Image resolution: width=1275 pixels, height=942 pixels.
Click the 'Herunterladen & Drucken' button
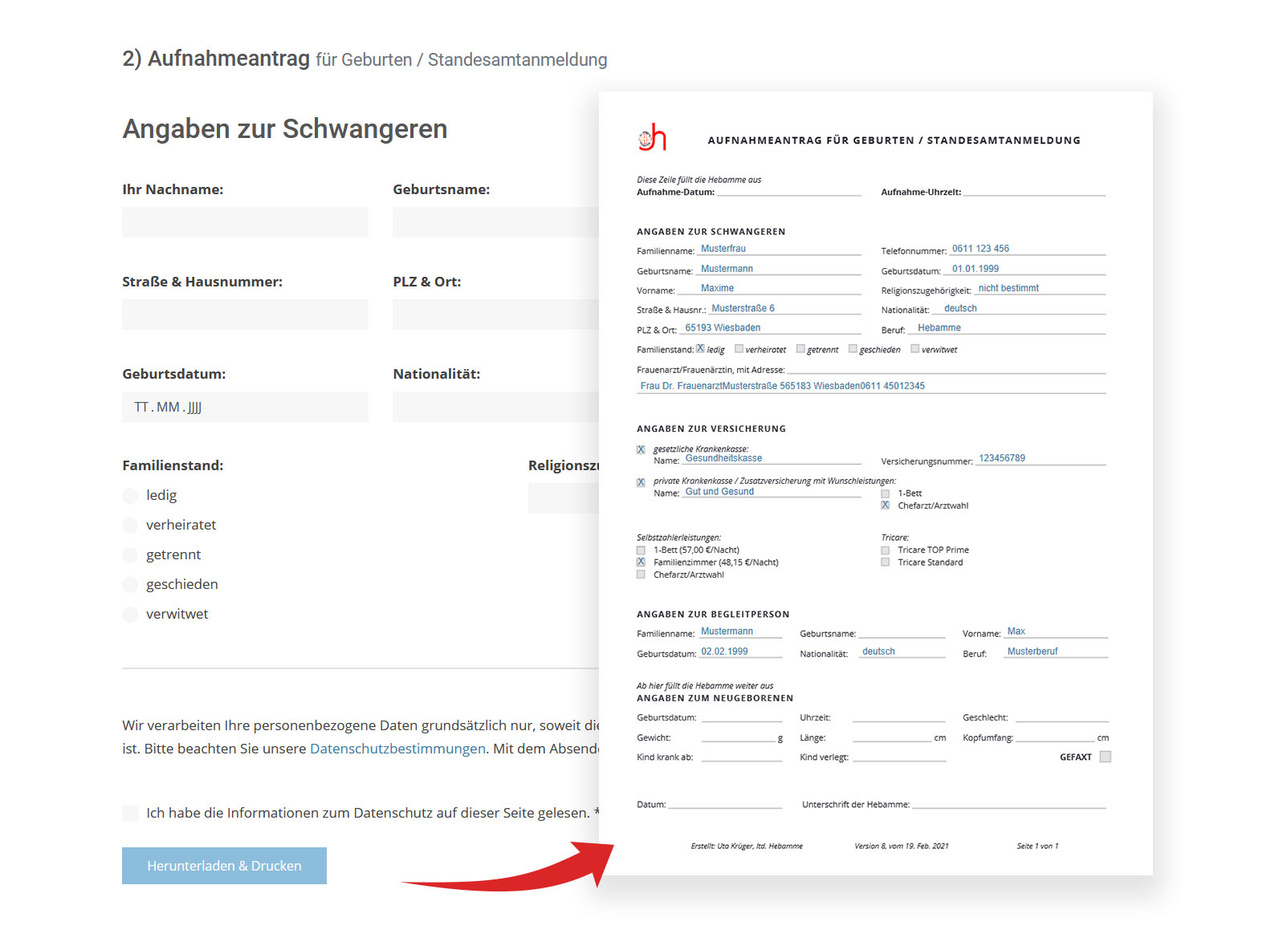(224, 866)
